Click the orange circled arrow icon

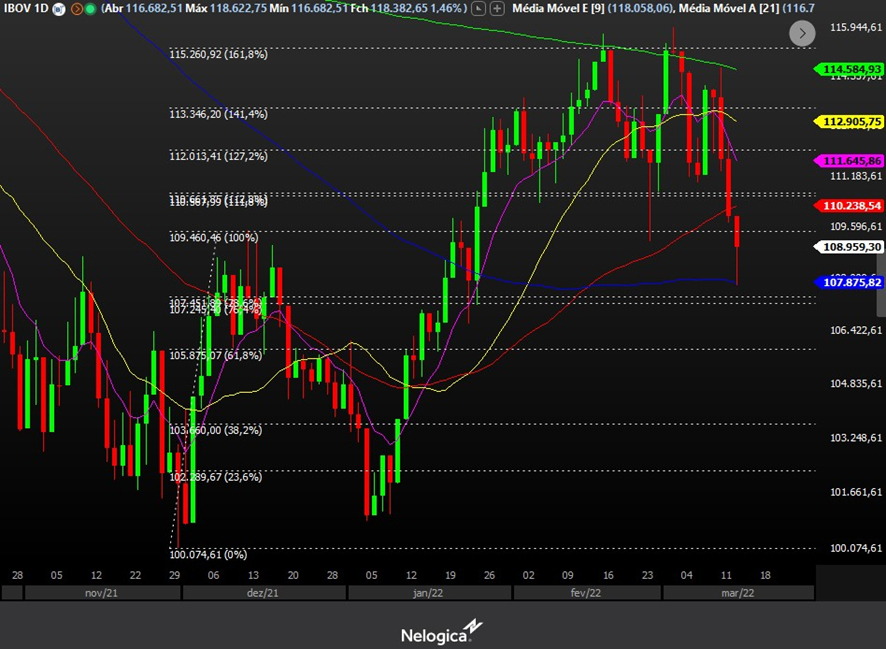[x=77, y=9]
